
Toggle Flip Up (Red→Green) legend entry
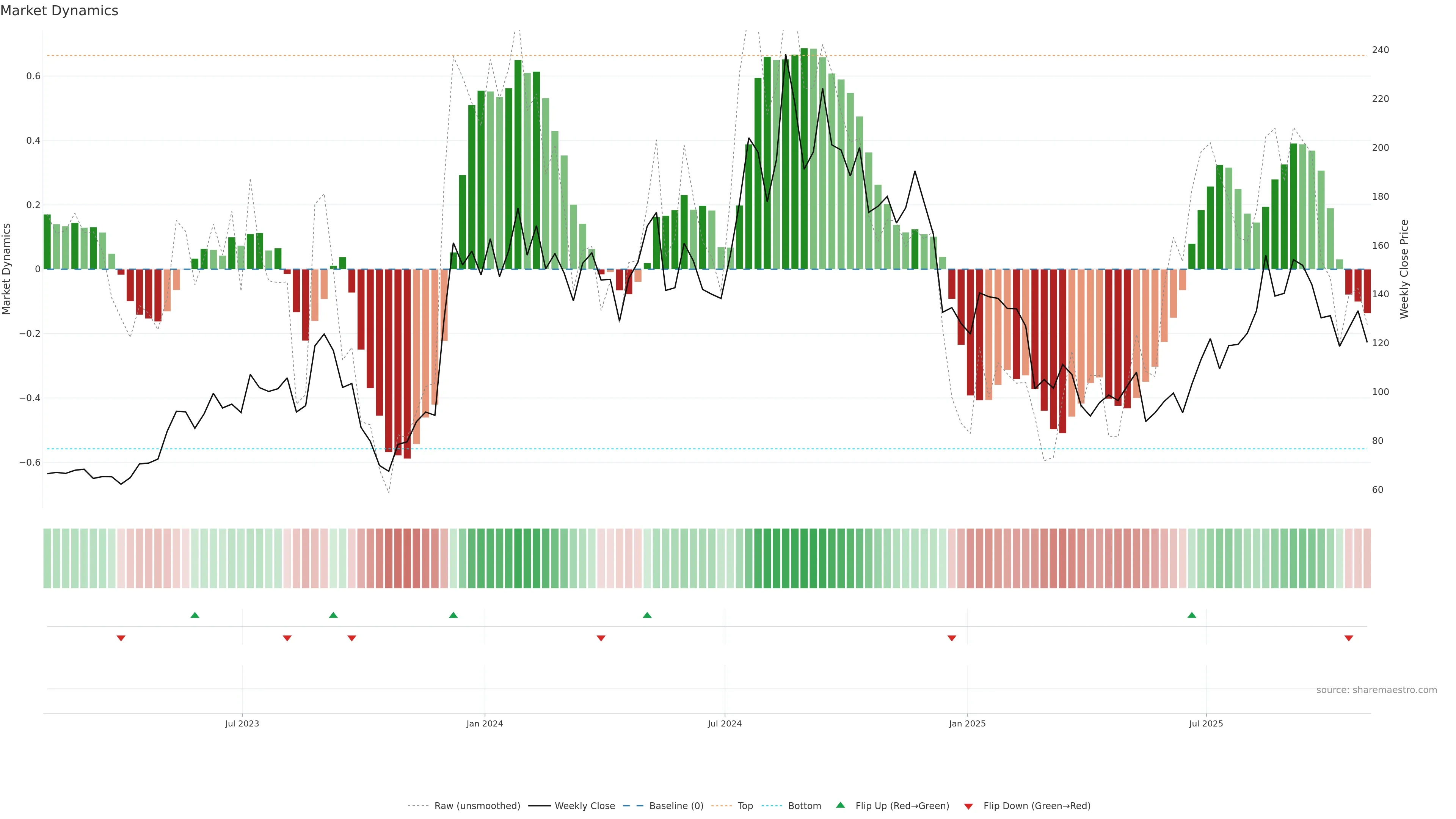(x=902, y=805)
